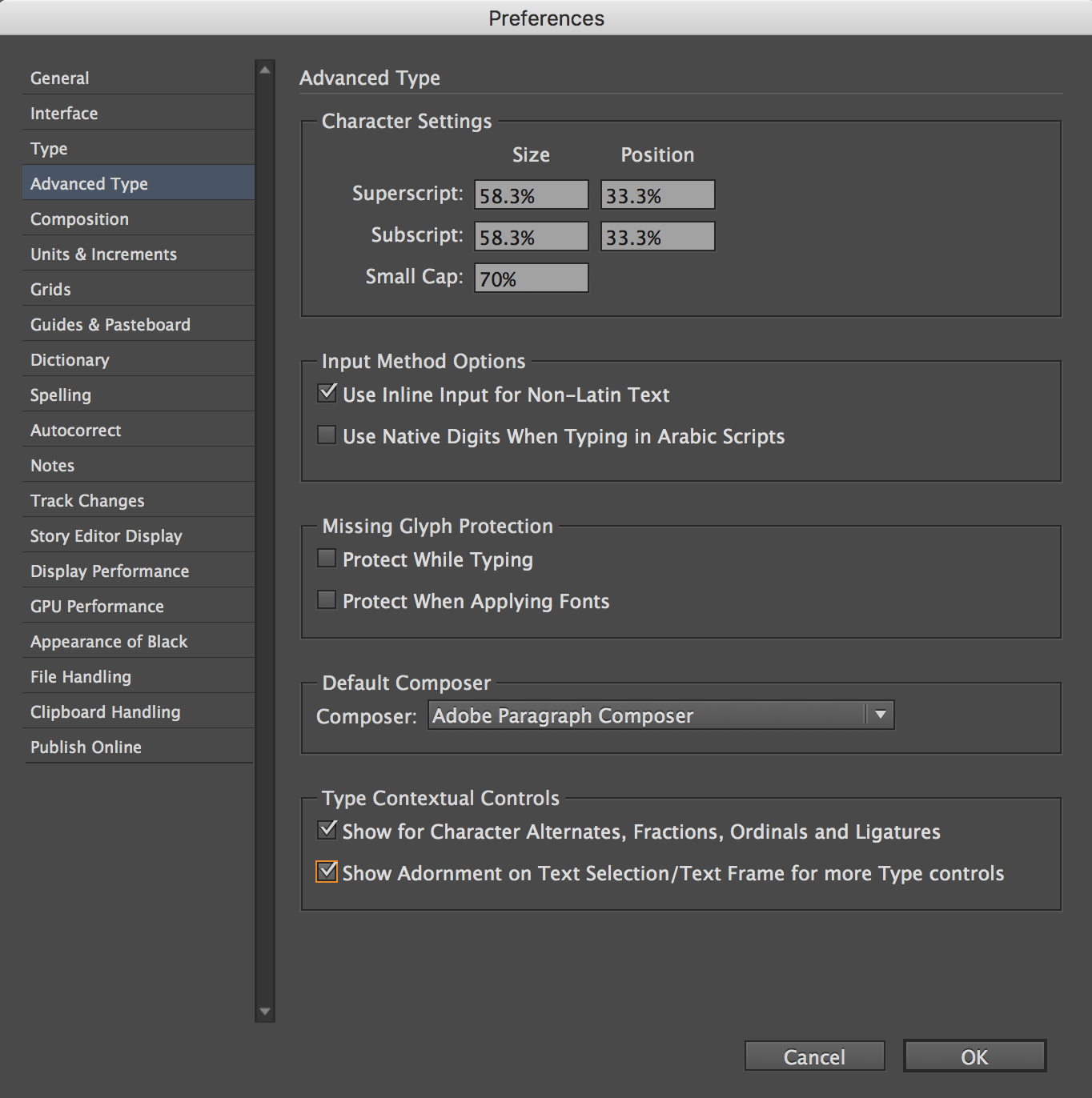Select the Publish Online category
Screen dimensions: 1092x1098
(x=86, y=747)
